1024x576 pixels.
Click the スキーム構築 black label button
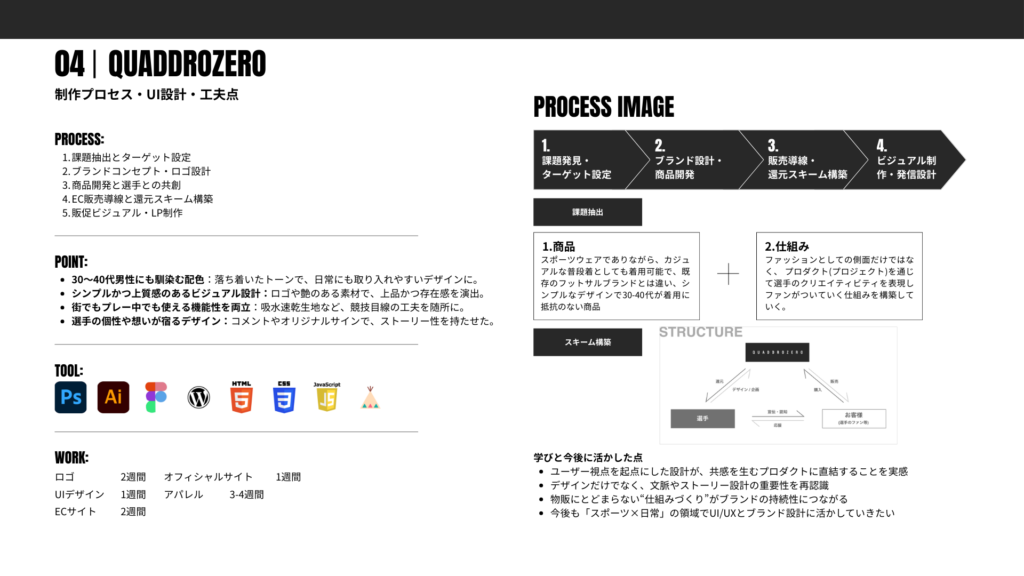[x=587, y=342]
